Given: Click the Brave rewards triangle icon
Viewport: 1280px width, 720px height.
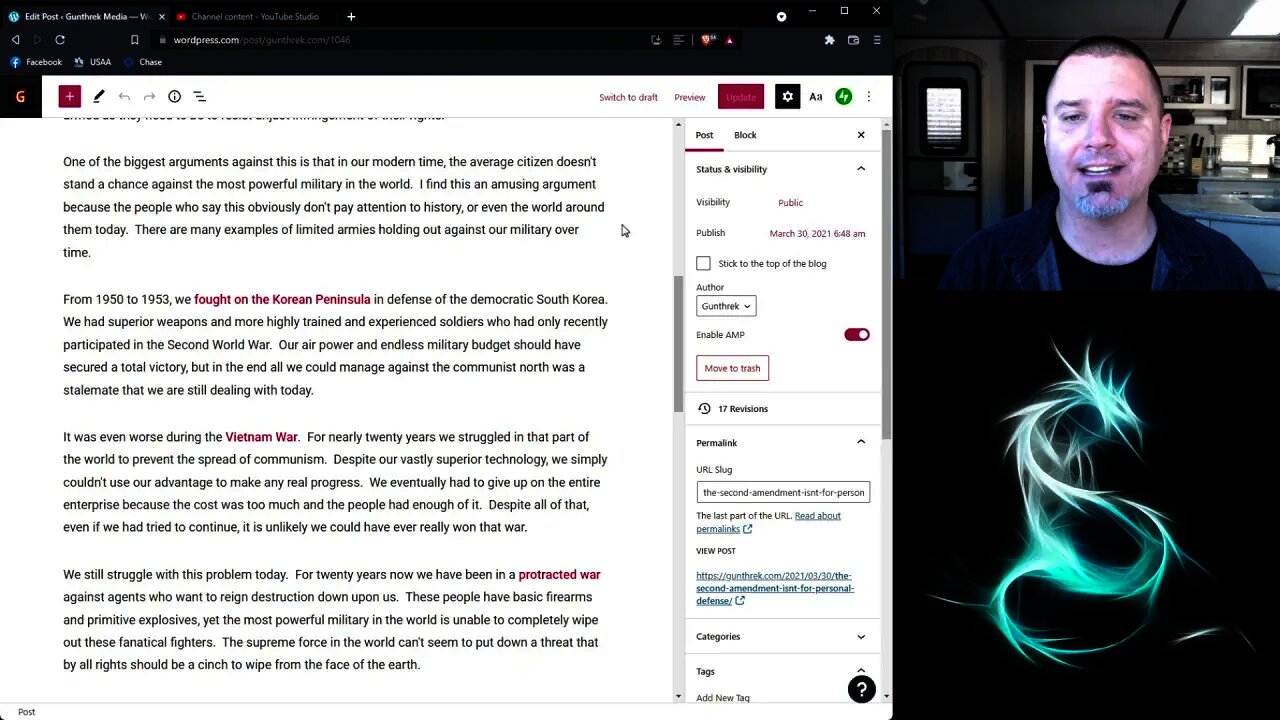Looking at the screenshot, I should (729, 40).
